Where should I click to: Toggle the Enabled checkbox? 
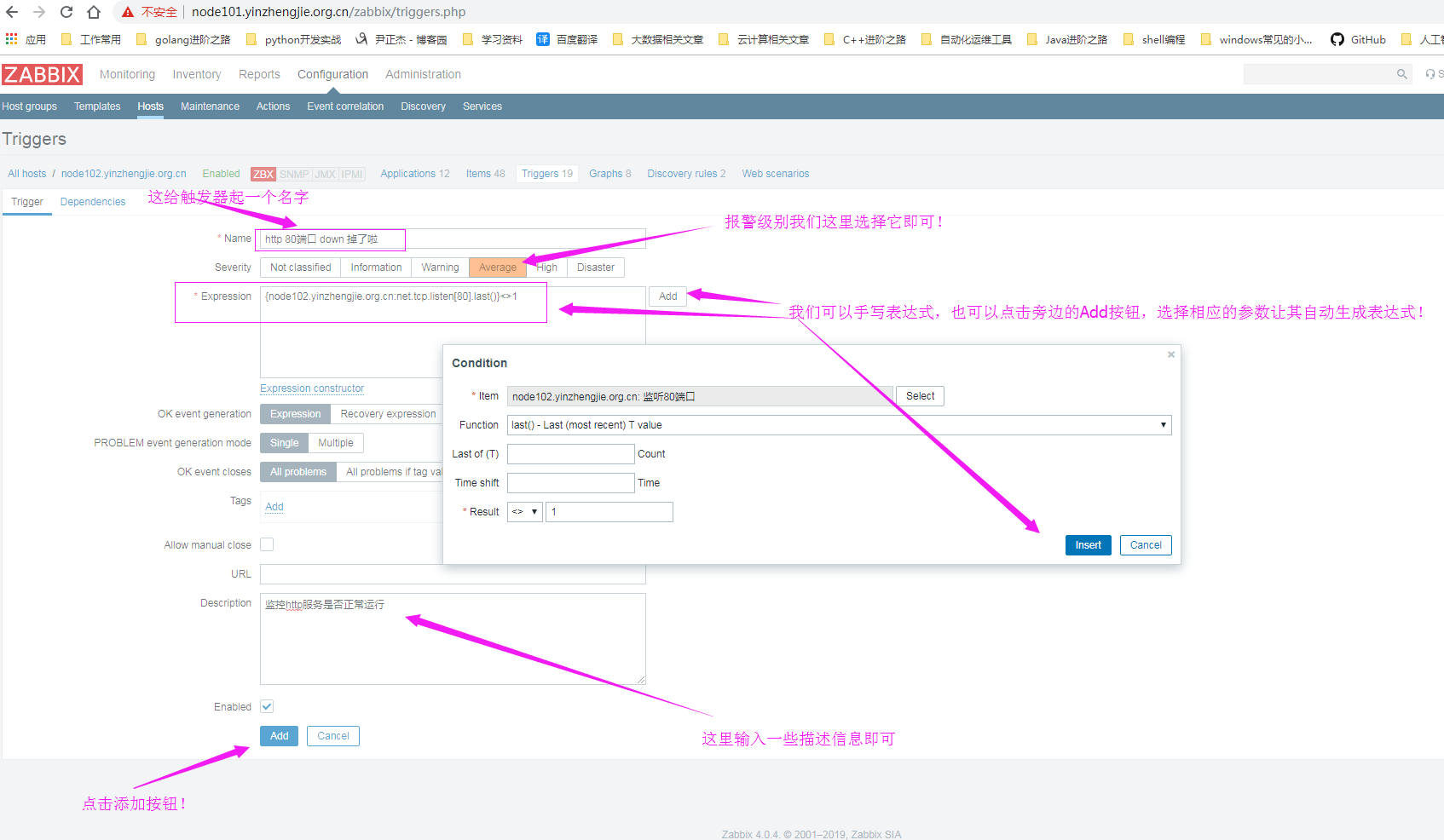[x=267, y=706]
